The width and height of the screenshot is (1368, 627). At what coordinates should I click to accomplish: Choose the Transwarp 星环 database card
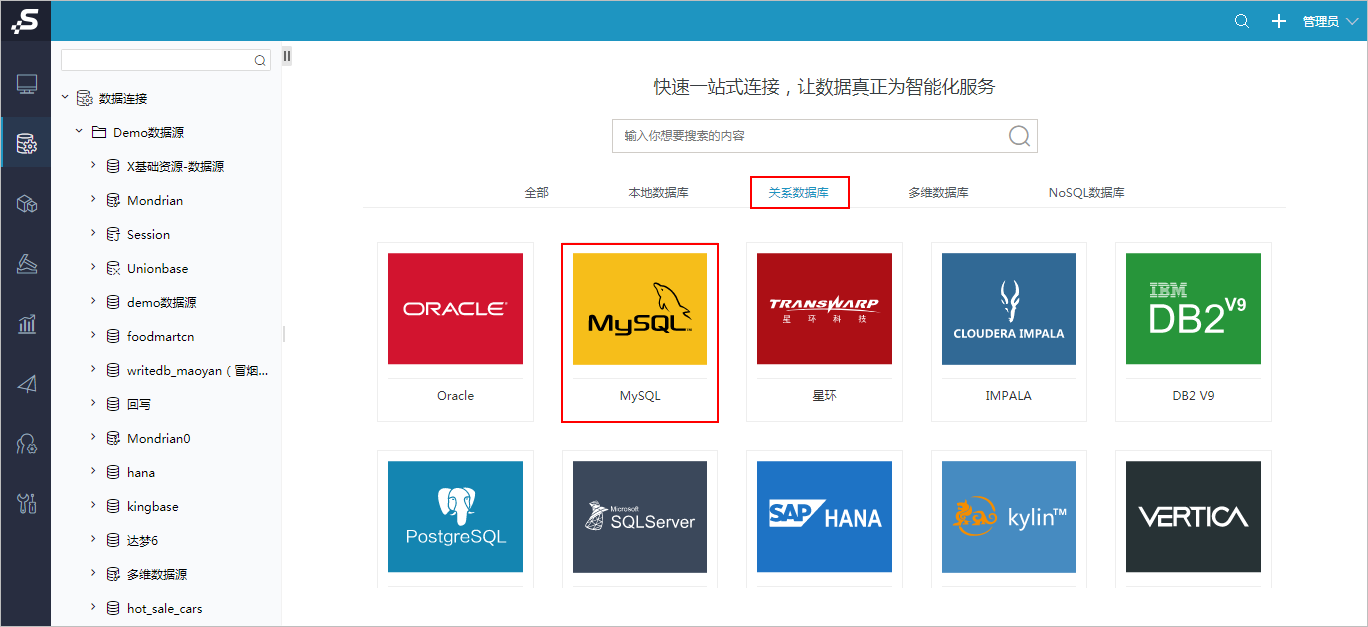[x=824, y=332]
